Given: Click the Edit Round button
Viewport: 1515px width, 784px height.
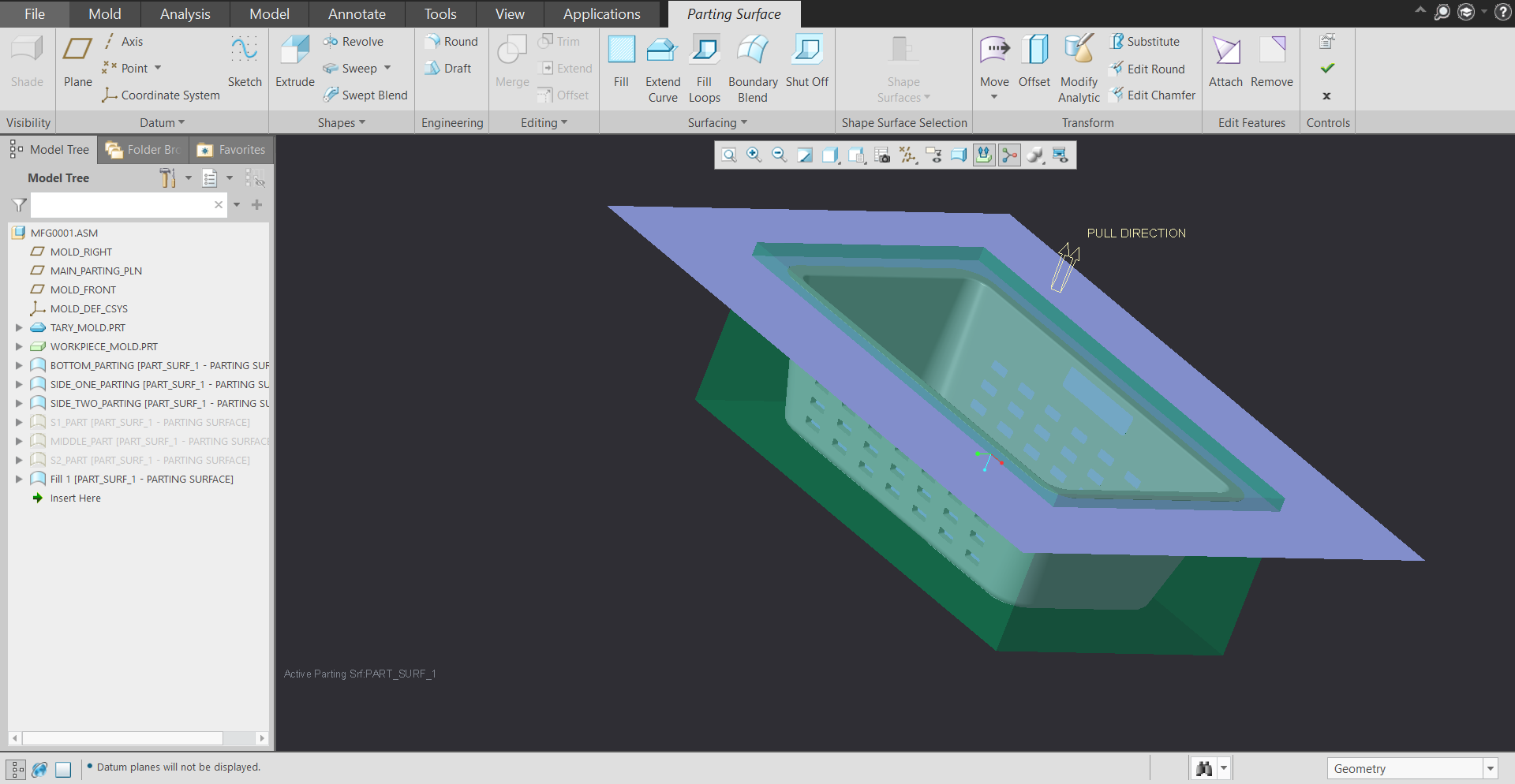Looking at the screenshot, I should [1147, 69].
